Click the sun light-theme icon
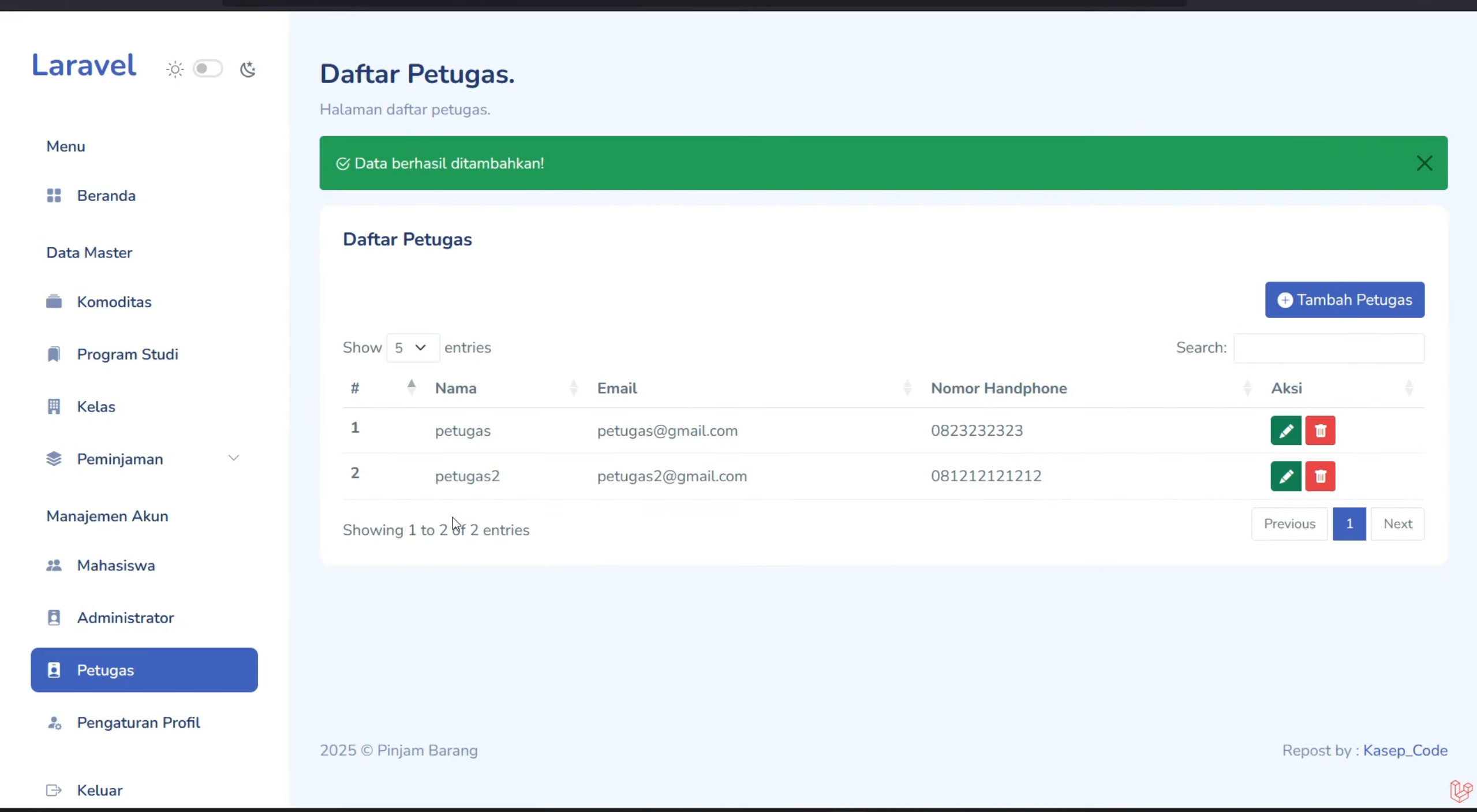The image size is (1477, 812). [x=175, y=69]
